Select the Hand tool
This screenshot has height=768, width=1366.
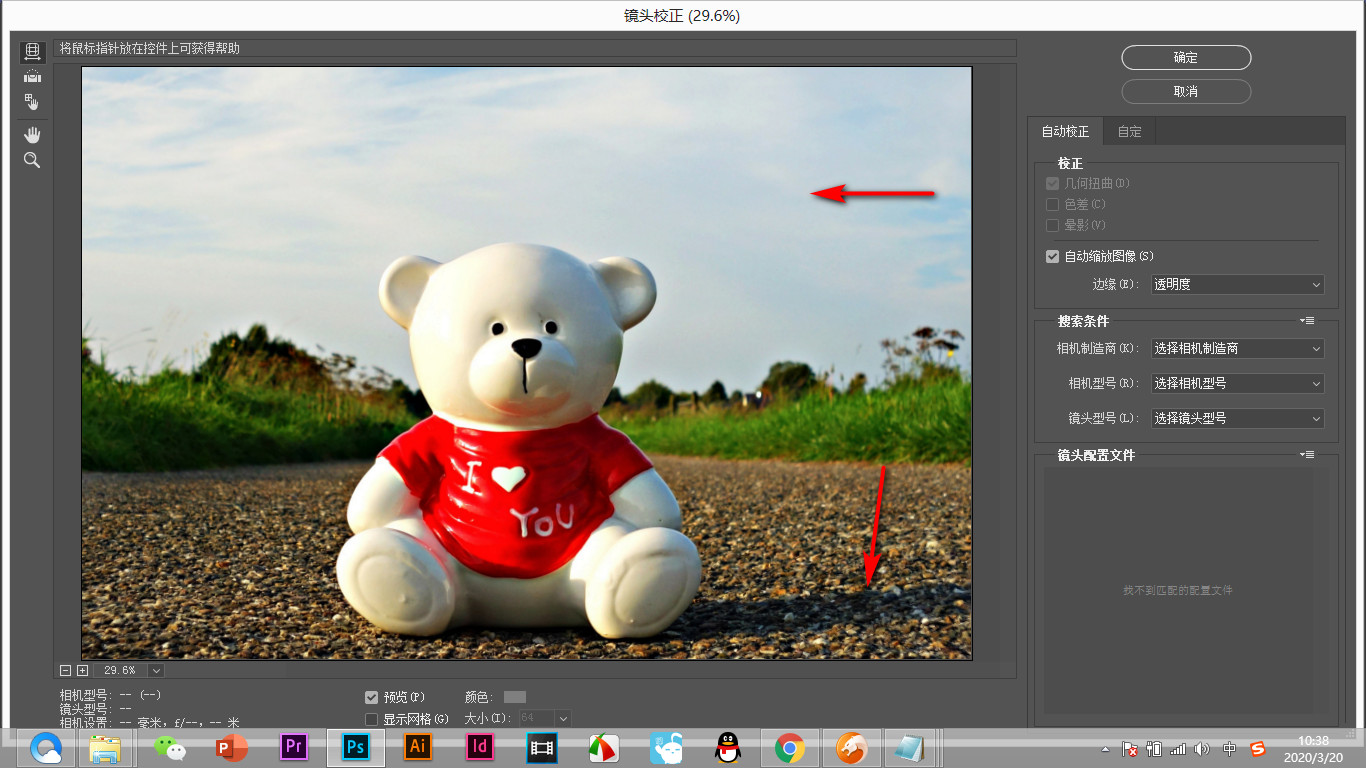(32, 135)
